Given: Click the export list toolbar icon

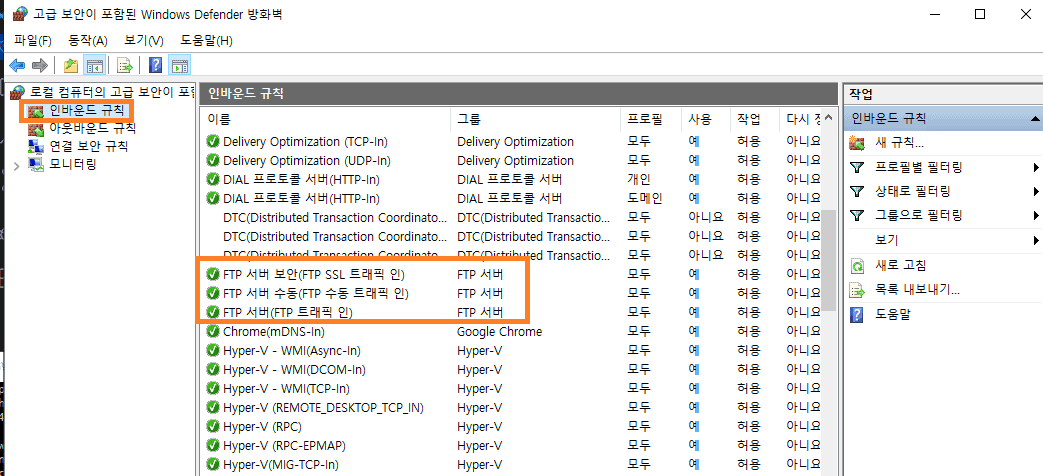Looking at the screenshot, I should click(x=125, y=65).
